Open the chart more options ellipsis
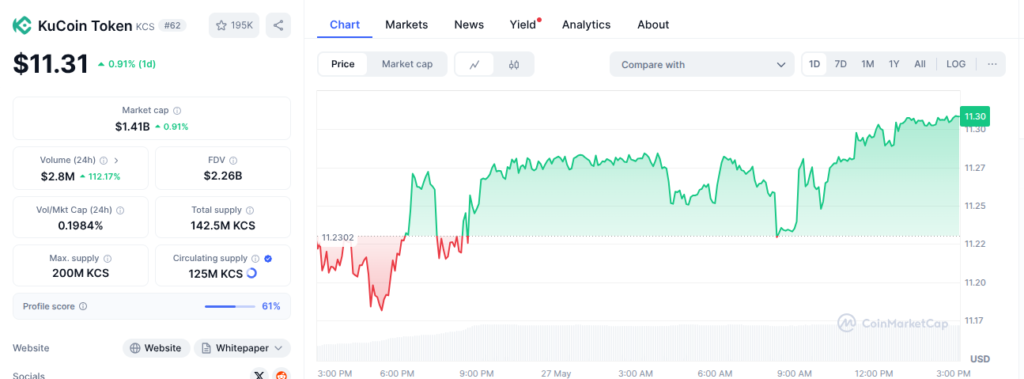This screenshot has height=379, width=1024. (x=992, y=64)
